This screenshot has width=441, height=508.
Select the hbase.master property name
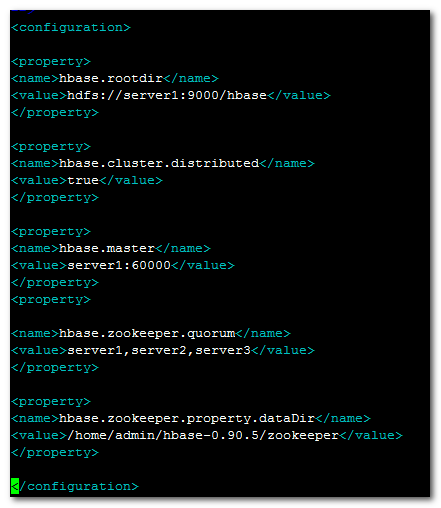click(x=107, y=248)
